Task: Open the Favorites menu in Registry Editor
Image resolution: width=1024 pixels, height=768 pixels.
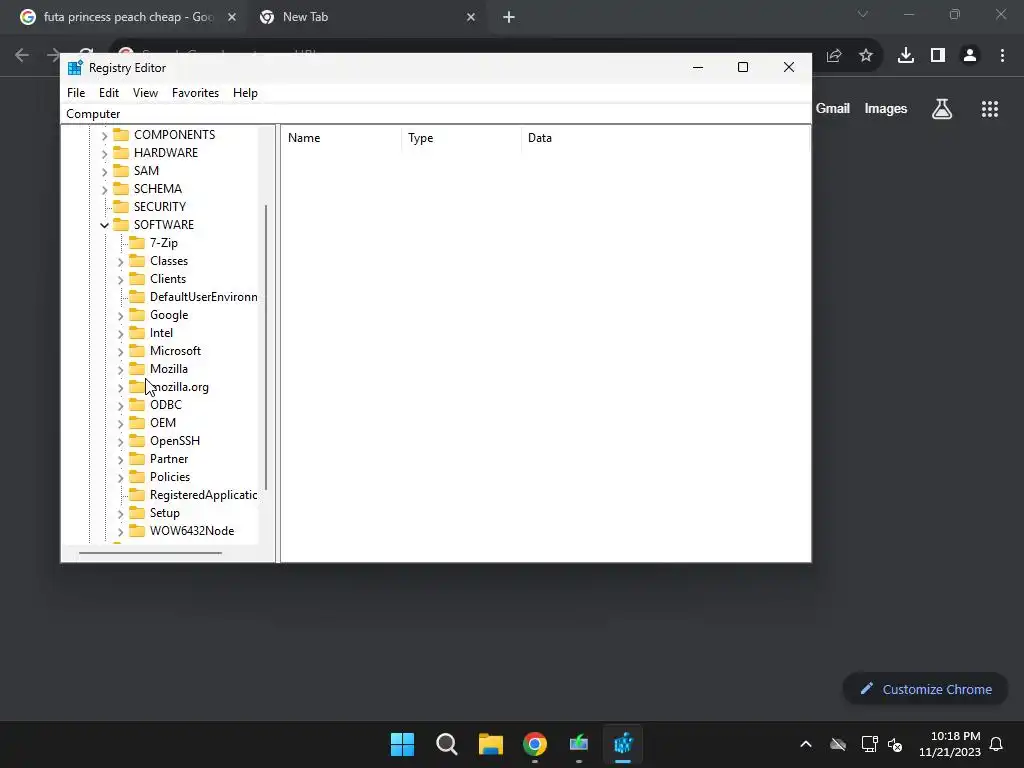Action: click(x=195, y=93)
